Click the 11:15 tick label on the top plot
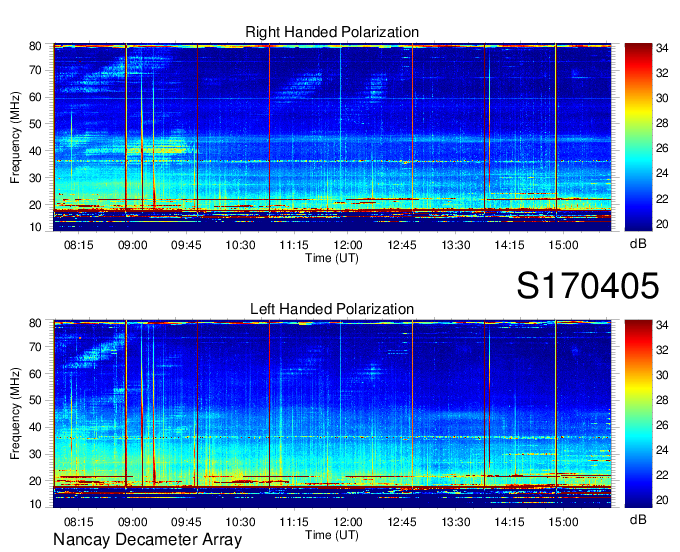The width and height of the screenshot is (680, 552). point(294,245)
